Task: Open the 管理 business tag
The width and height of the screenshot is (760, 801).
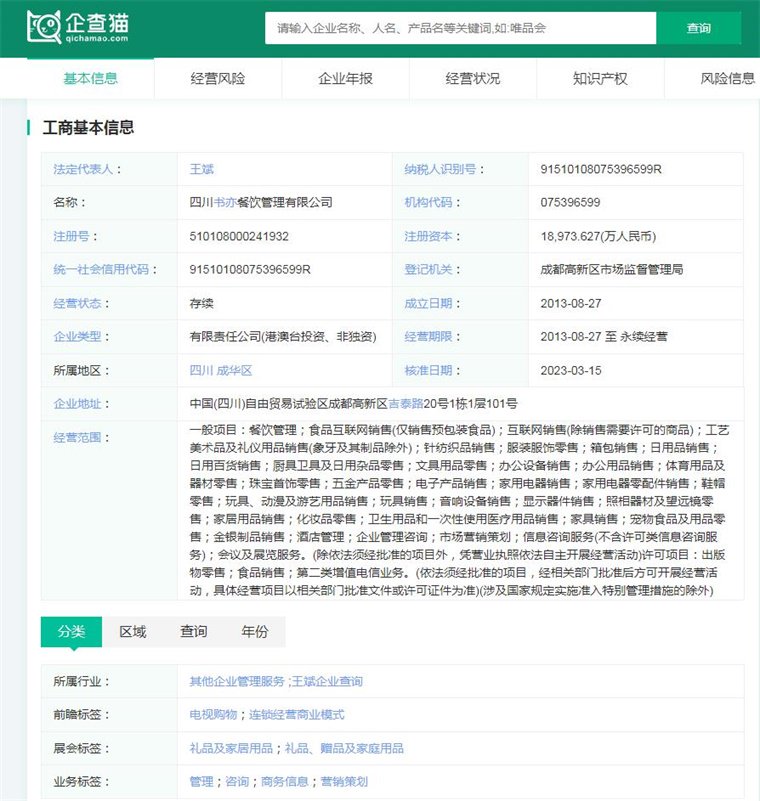Action: click(x=201, y=782)
